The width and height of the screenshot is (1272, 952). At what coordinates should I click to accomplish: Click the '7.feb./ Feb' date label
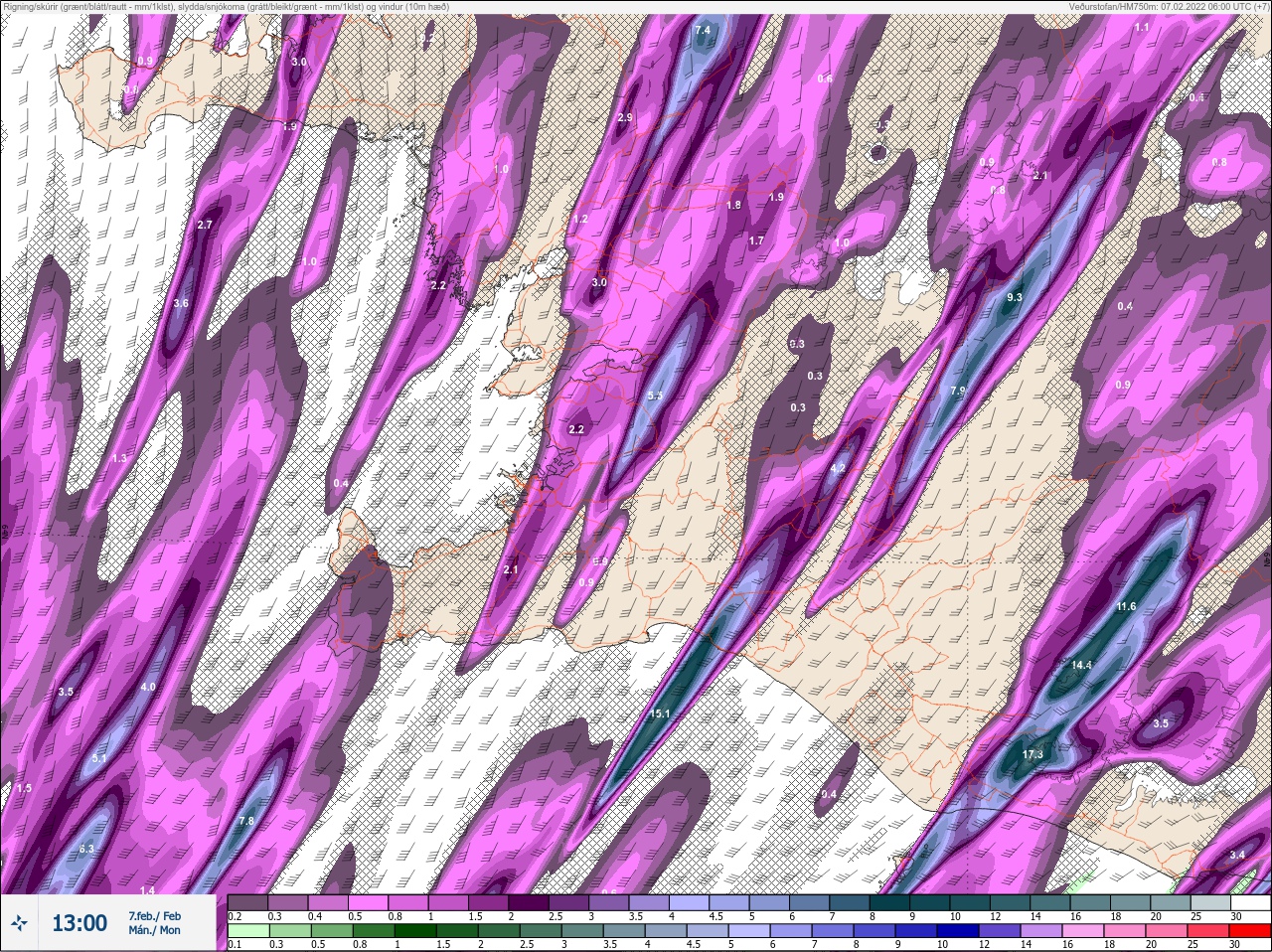coord(154,915)
